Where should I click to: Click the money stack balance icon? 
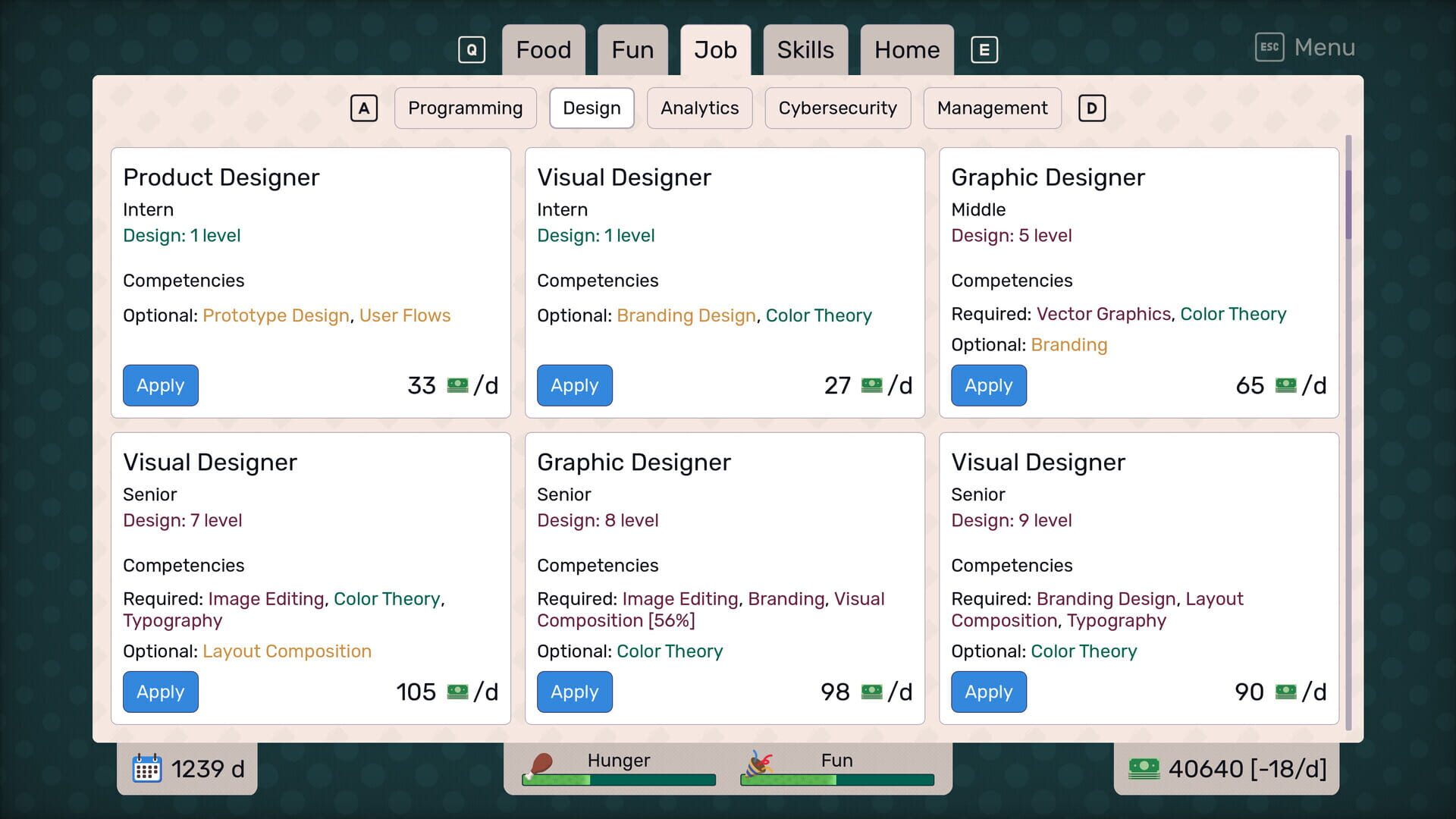click(1144, 768)
